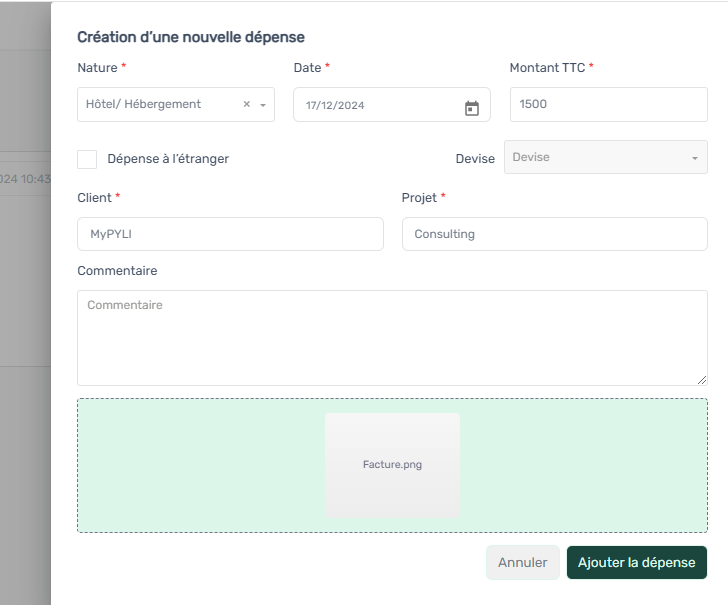Expand the Nature dropdown arrow
This screenshot has width=728, height=605.
click(x=263, y=105)
